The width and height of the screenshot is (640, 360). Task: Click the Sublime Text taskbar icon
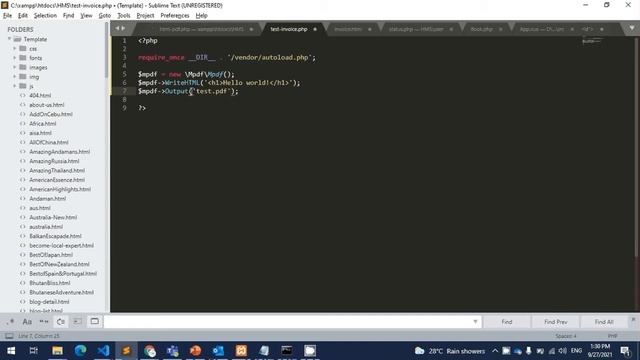click(127, 351)
